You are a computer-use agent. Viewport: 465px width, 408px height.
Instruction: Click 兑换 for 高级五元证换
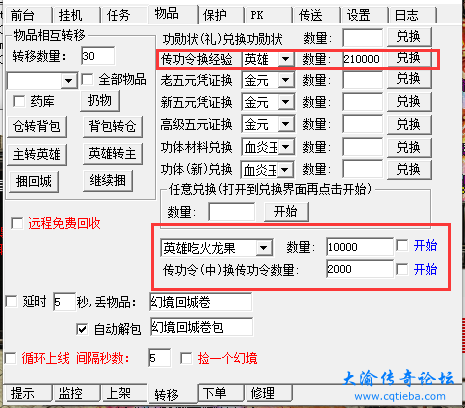pos(409,124)
